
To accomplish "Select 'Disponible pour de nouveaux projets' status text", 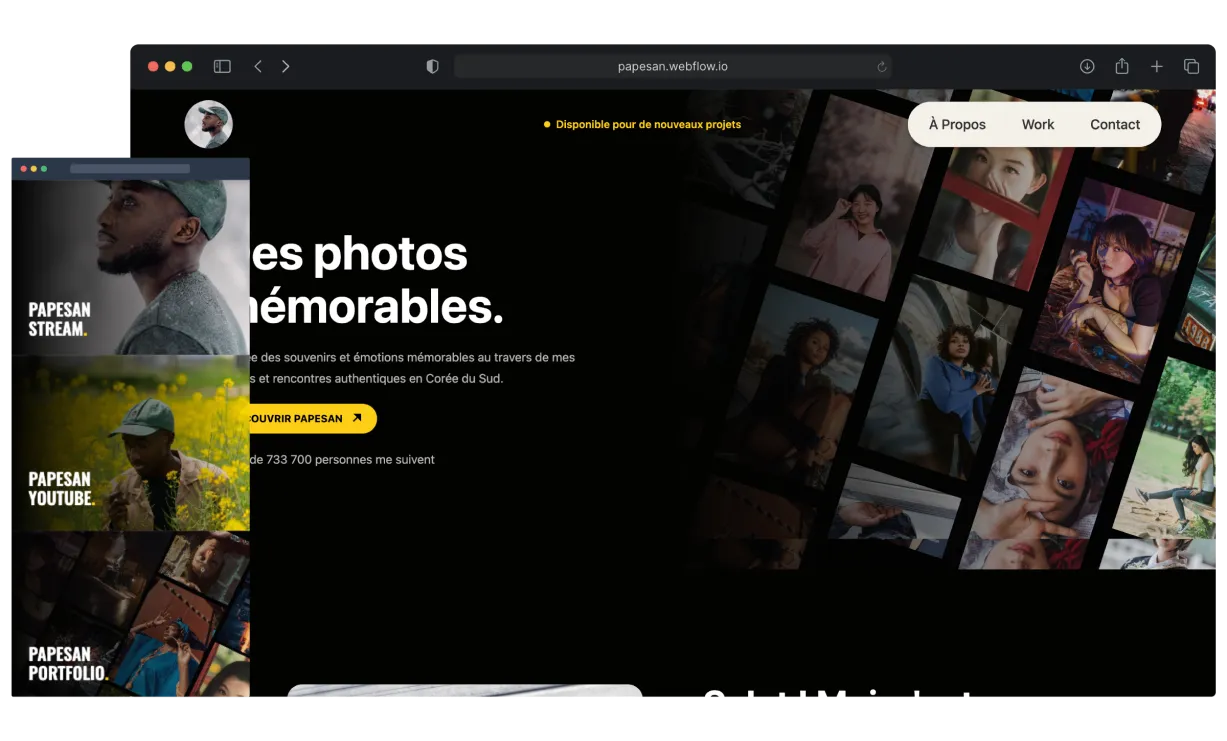I will coord(648,124).
